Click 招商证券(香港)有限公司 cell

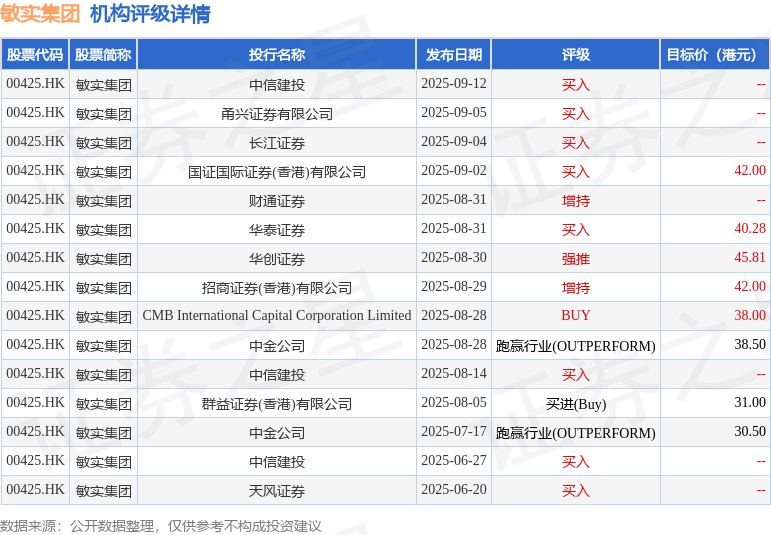click(x=277, y=288)
